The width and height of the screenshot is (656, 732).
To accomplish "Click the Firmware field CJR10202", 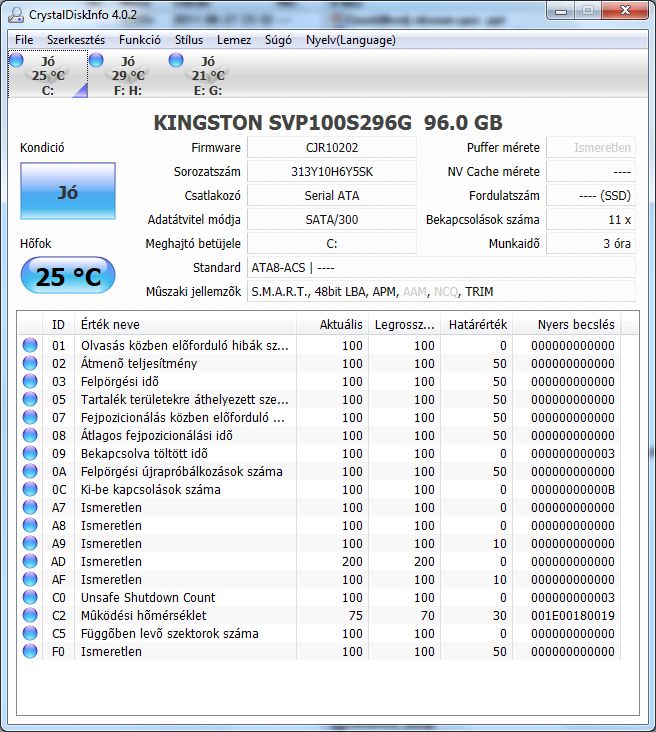I will (x=332, y=148).
